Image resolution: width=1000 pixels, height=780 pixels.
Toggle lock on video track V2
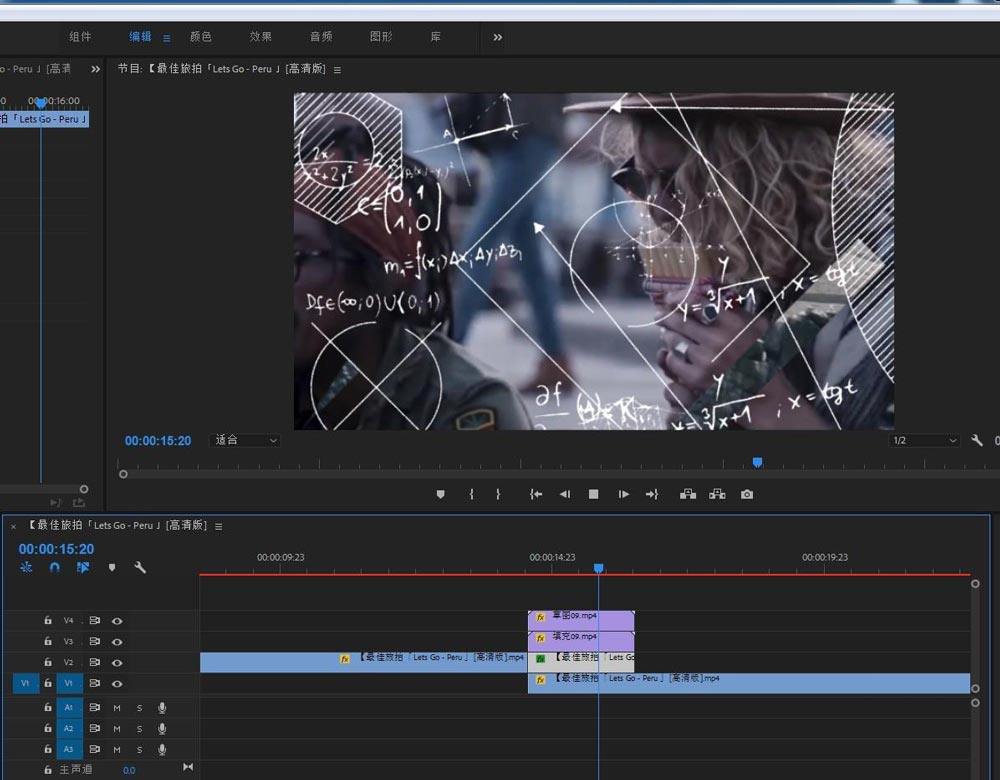click(x=47, y=663)
